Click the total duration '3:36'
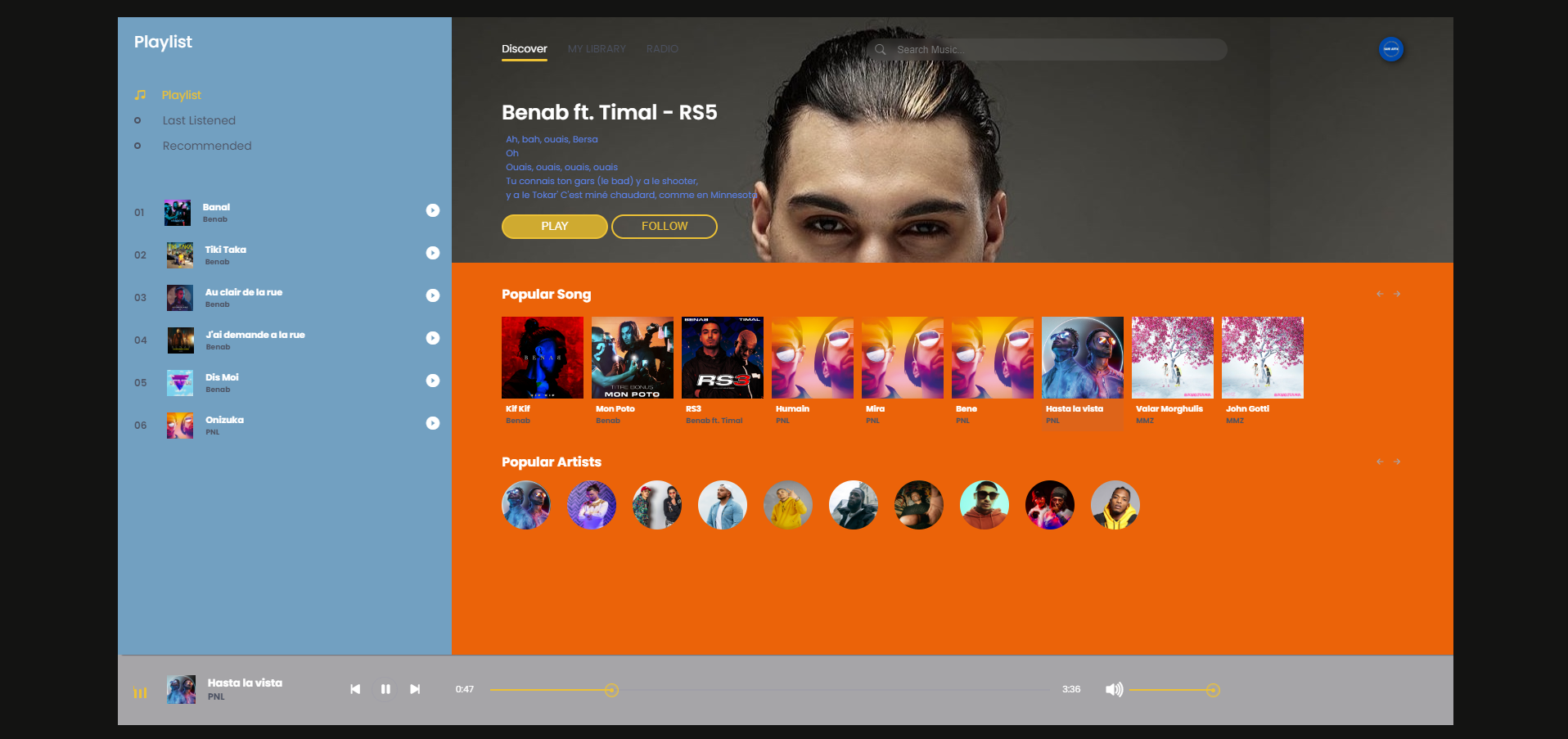Viewport: 1568px width, 739px height. tap(1071, 689)
